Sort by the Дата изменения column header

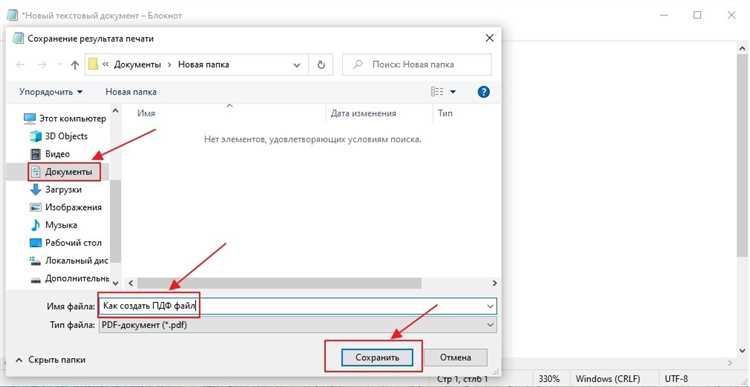363,114
